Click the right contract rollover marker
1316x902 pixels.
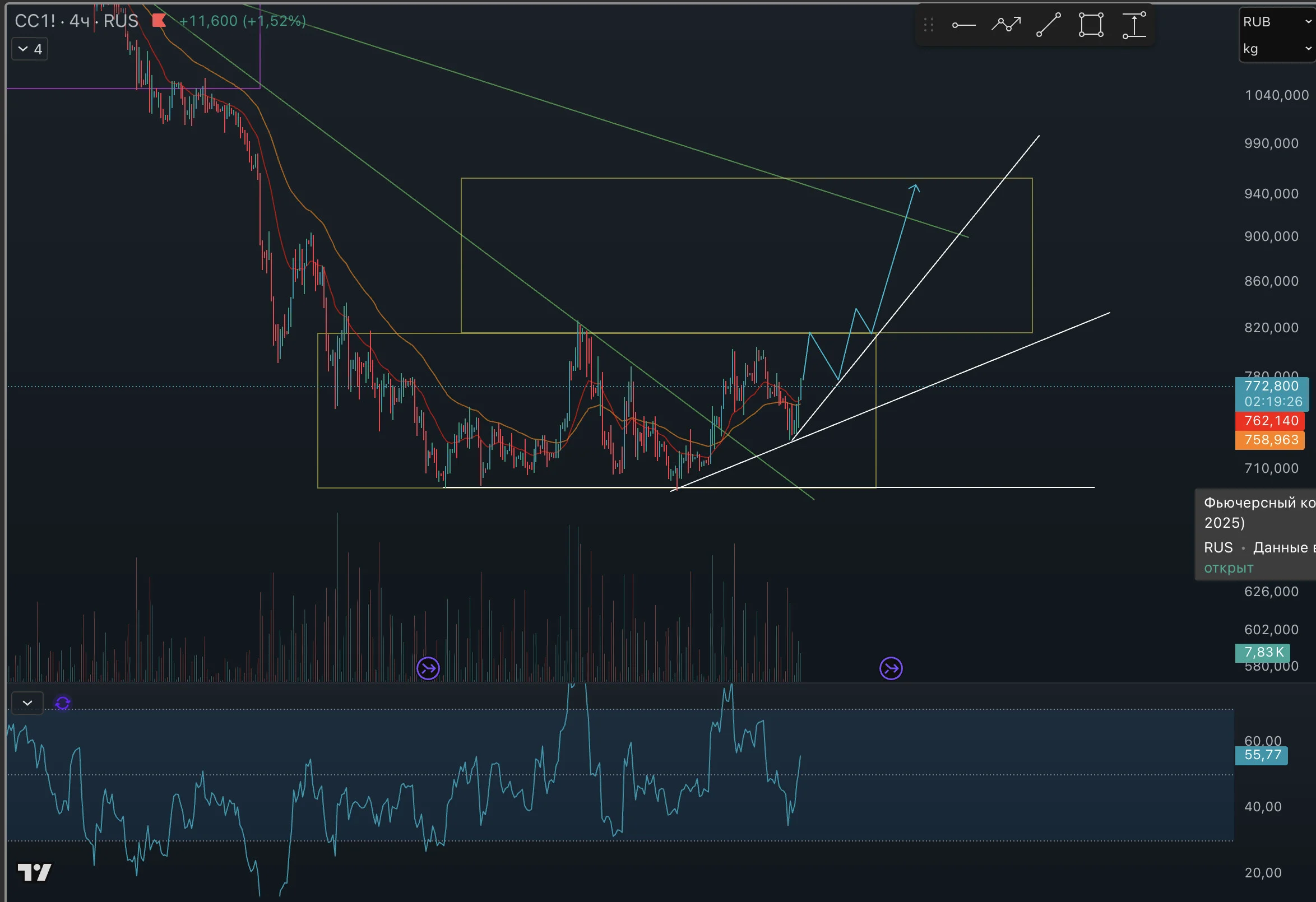click(x=891, y=668)
